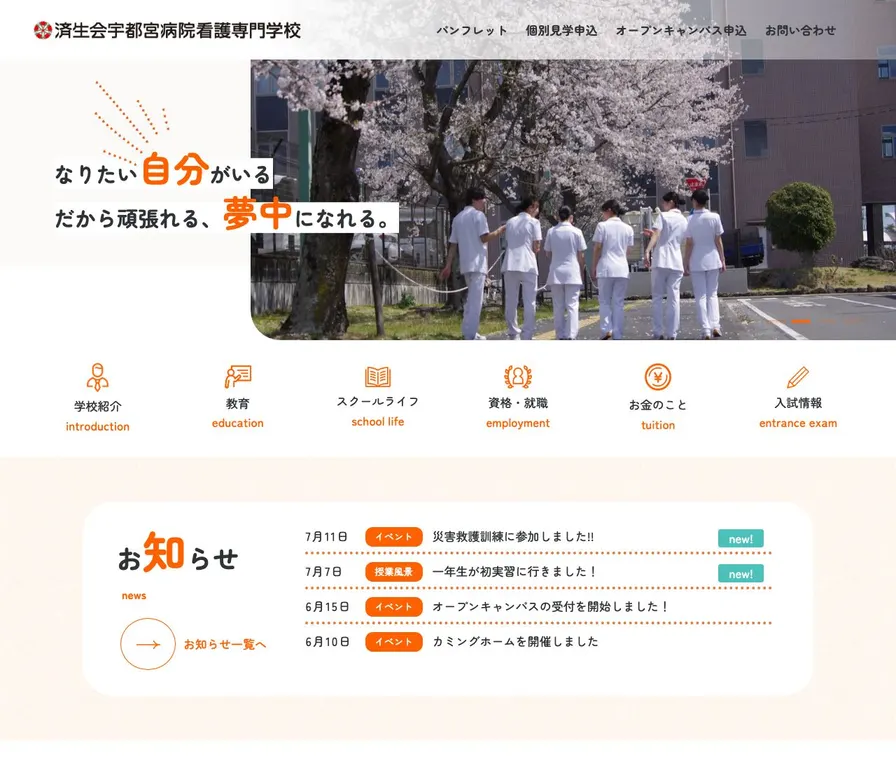The height and width of the screenshot is (770, 896).
Task: Open the 教育 label link
Action: tap(238, 403)
